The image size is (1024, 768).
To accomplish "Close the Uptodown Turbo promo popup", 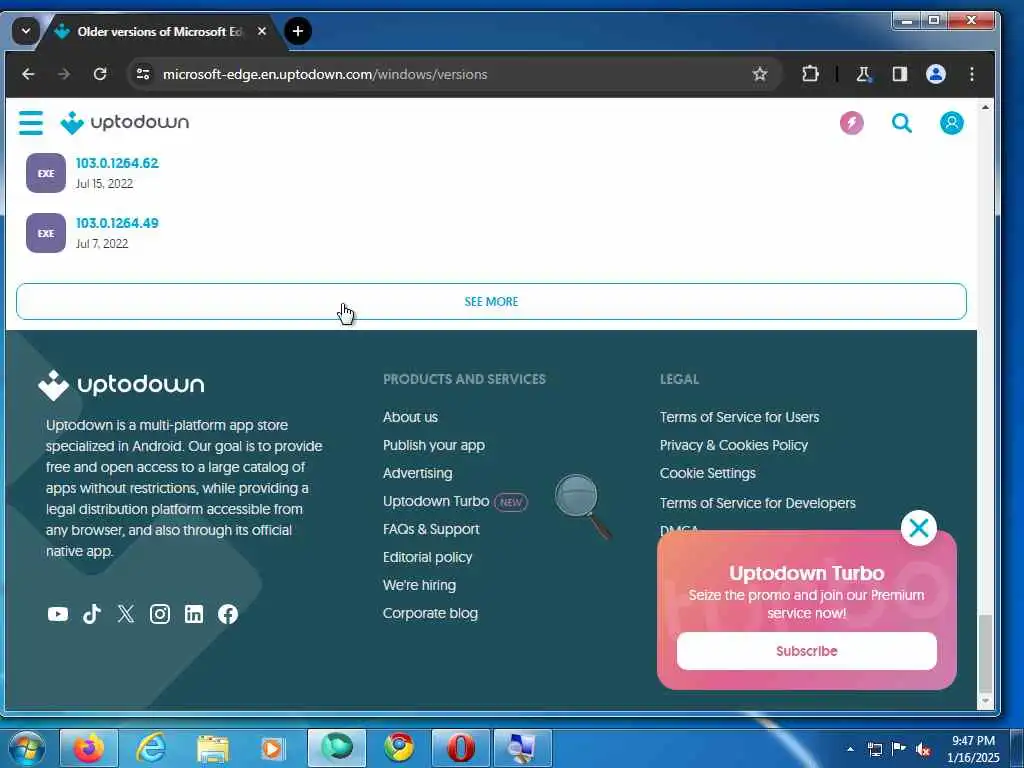I will point(919,528).
